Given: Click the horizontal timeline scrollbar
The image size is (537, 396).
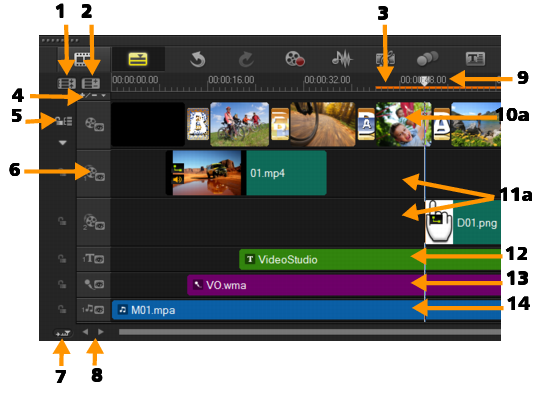Looking at the screenshot, I should [x=310, y=332].
